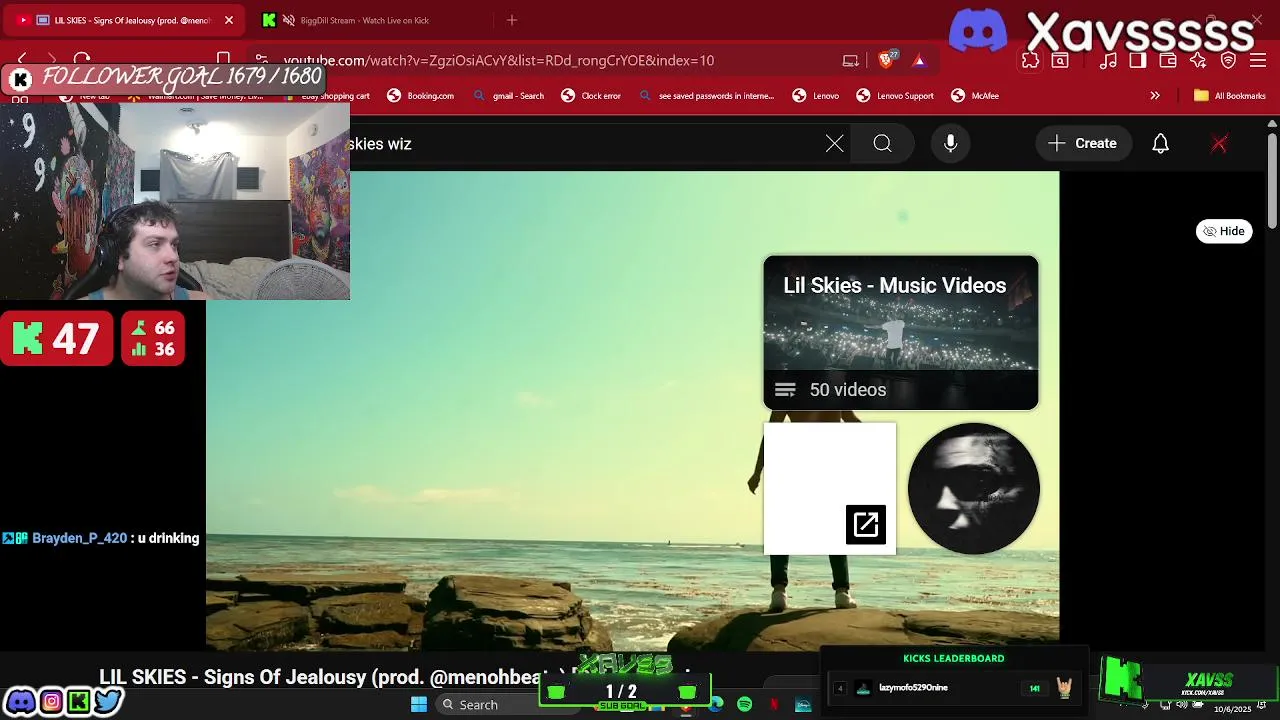Click the overlay Instagram icon at bottom left
This screenshot has height=720, width=1280.
pos(51,702)
